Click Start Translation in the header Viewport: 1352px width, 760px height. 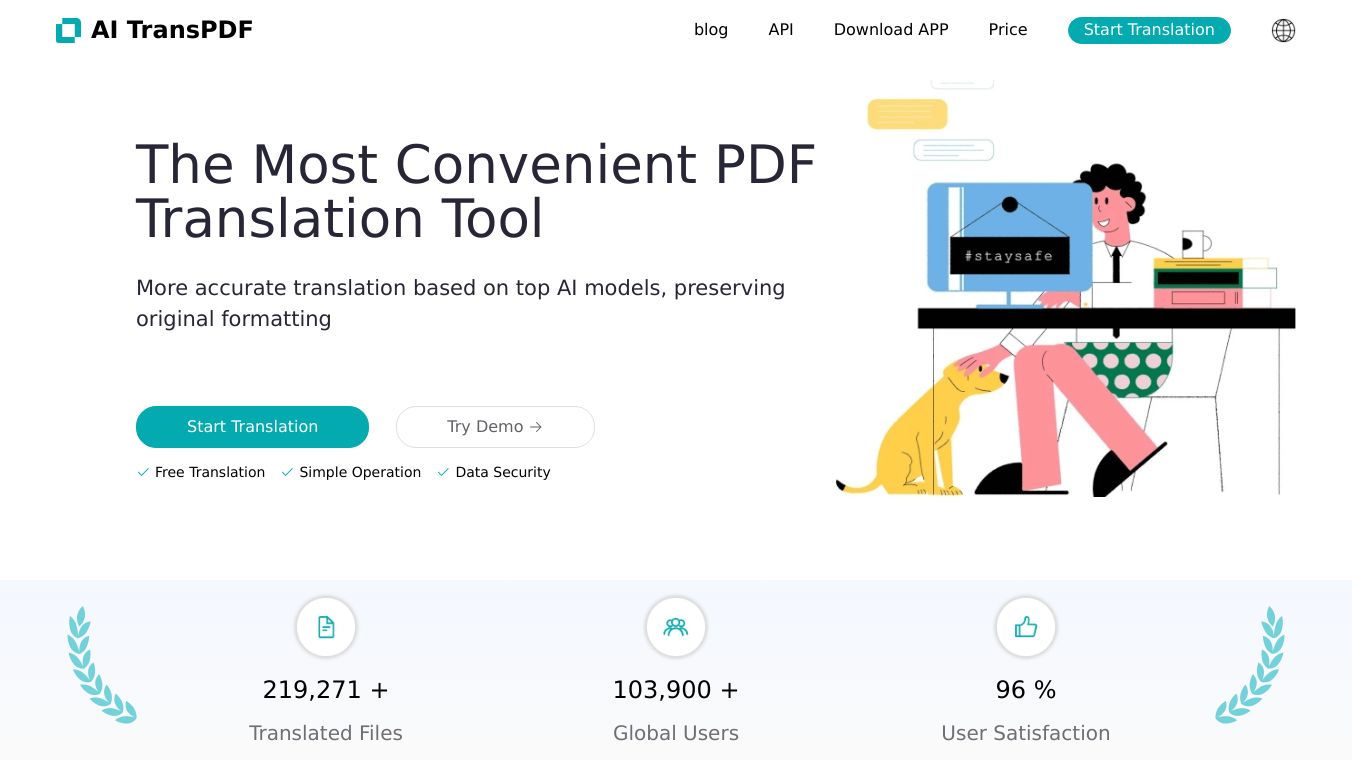pos(1149,30)
